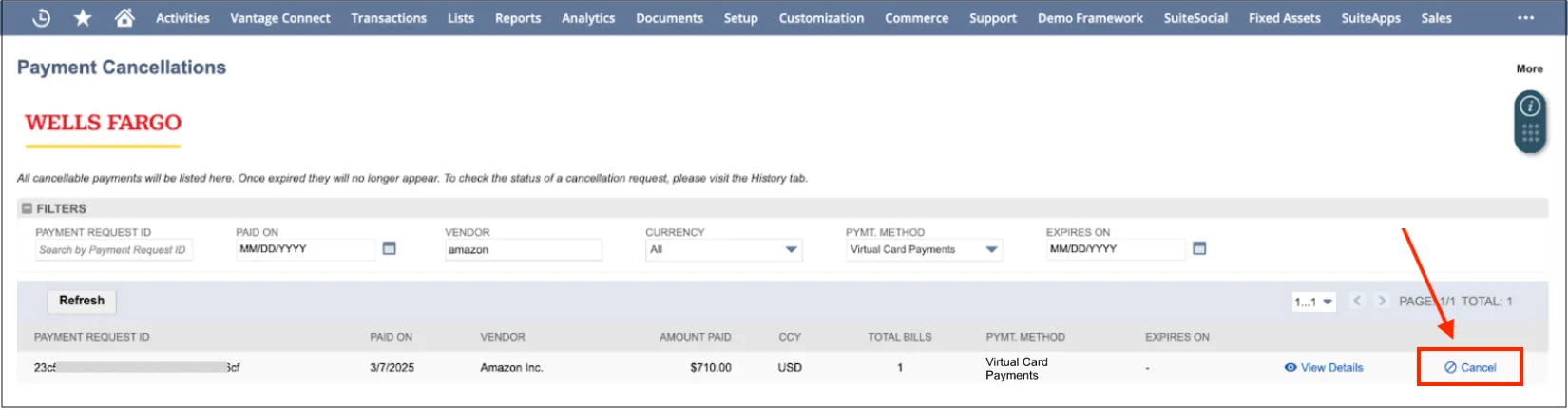Open the Pymt. Method dropdown

pos(924,249)
